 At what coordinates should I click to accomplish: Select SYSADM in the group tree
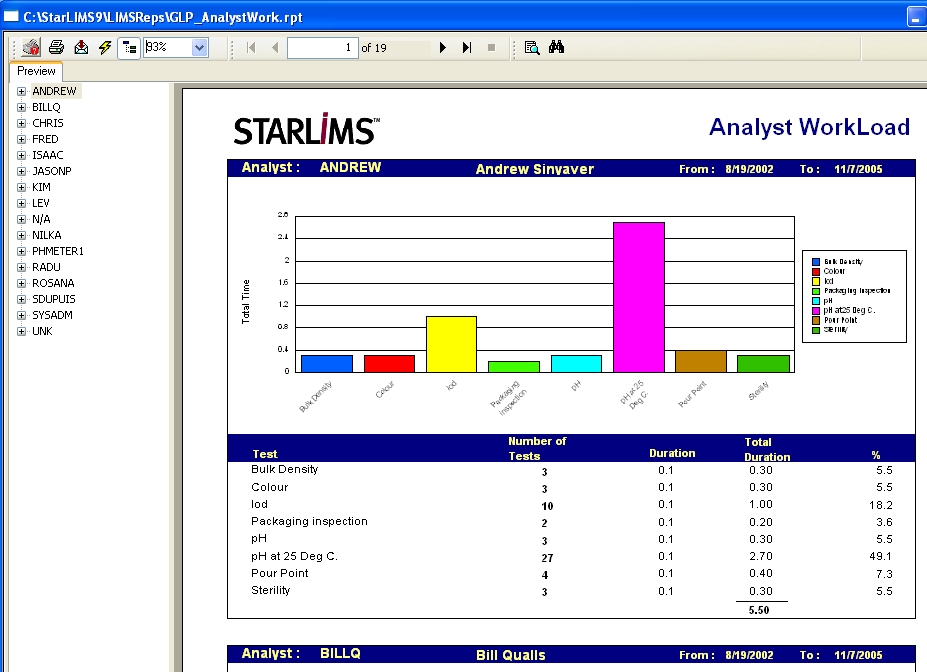pyautogui.click(x=52, y=315)
